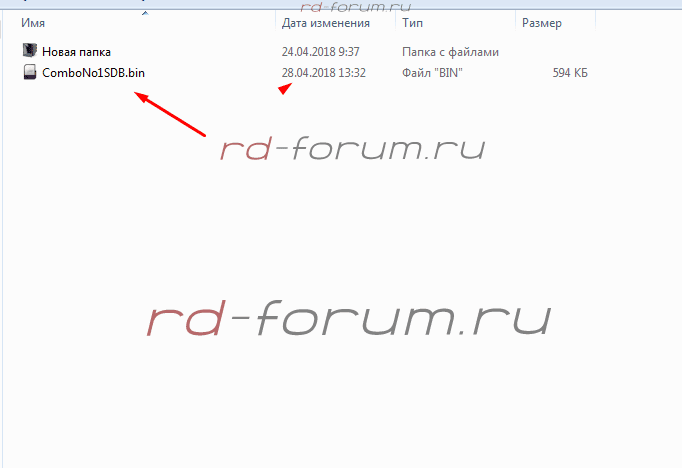Sort by the Тип column header
682x468 pixels.
click(412, 23)
